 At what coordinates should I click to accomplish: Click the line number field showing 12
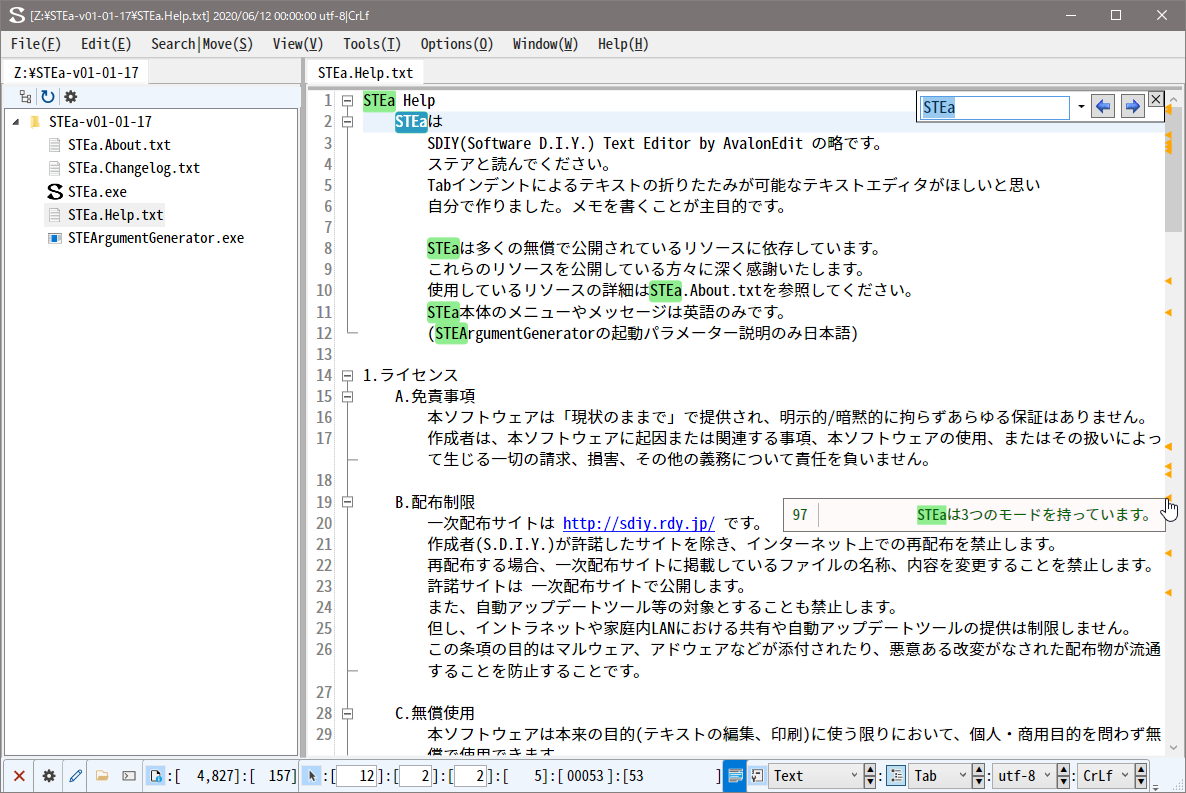[x=356, y=776]
